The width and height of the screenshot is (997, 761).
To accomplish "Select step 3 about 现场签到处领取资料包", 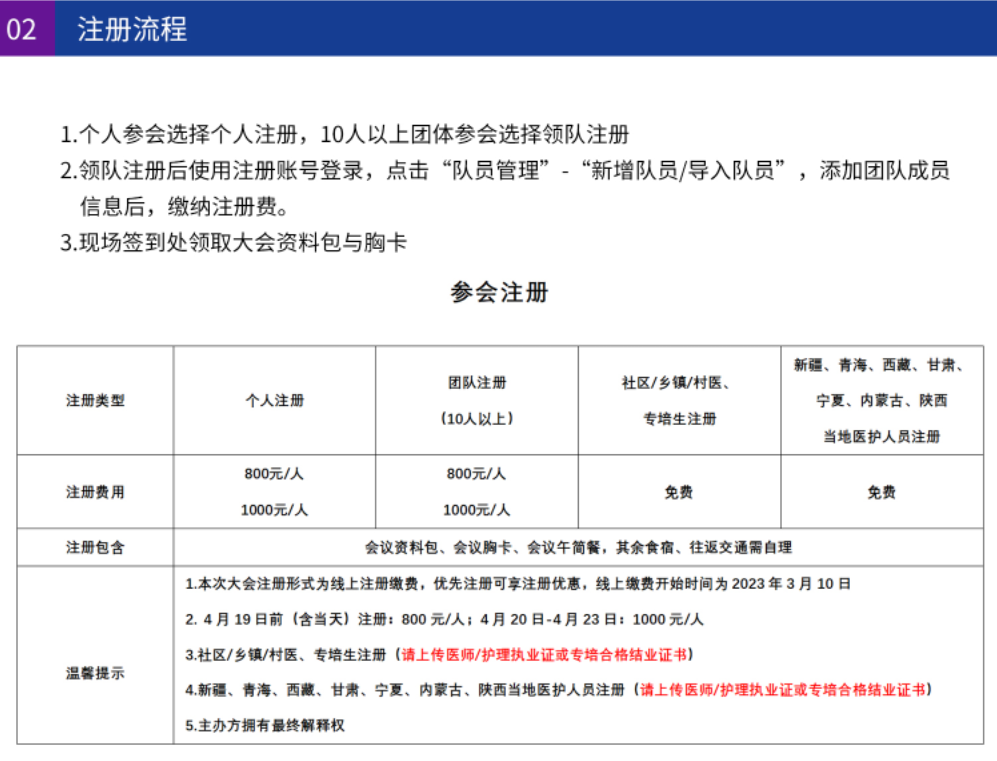I will 233,242.
